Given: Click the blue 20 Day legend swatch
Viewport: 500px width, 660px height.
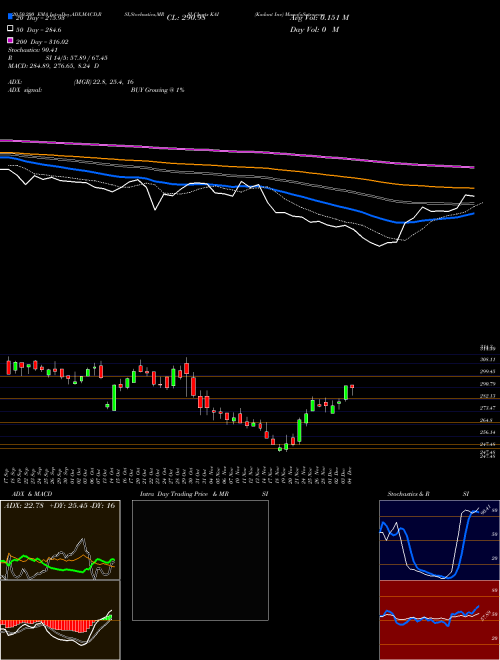Looking at the screenshot, I should [x=10, y=18].
